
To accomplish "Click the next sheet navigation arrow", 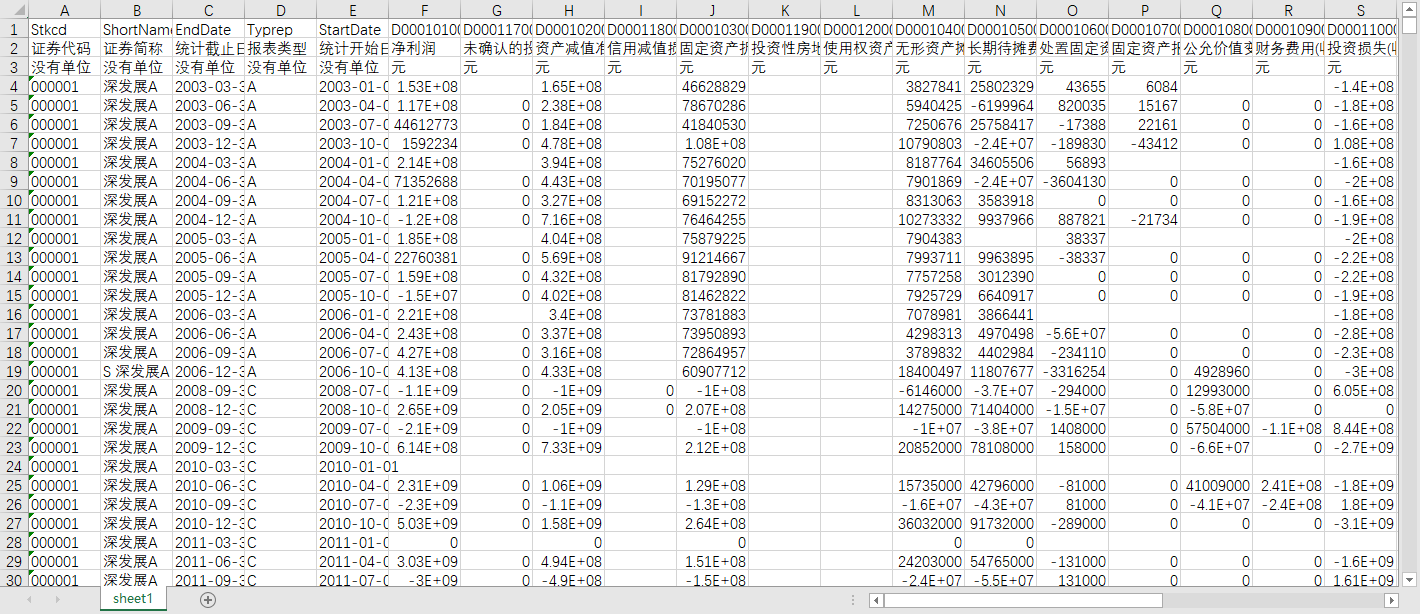I will [x=56, y=600].
